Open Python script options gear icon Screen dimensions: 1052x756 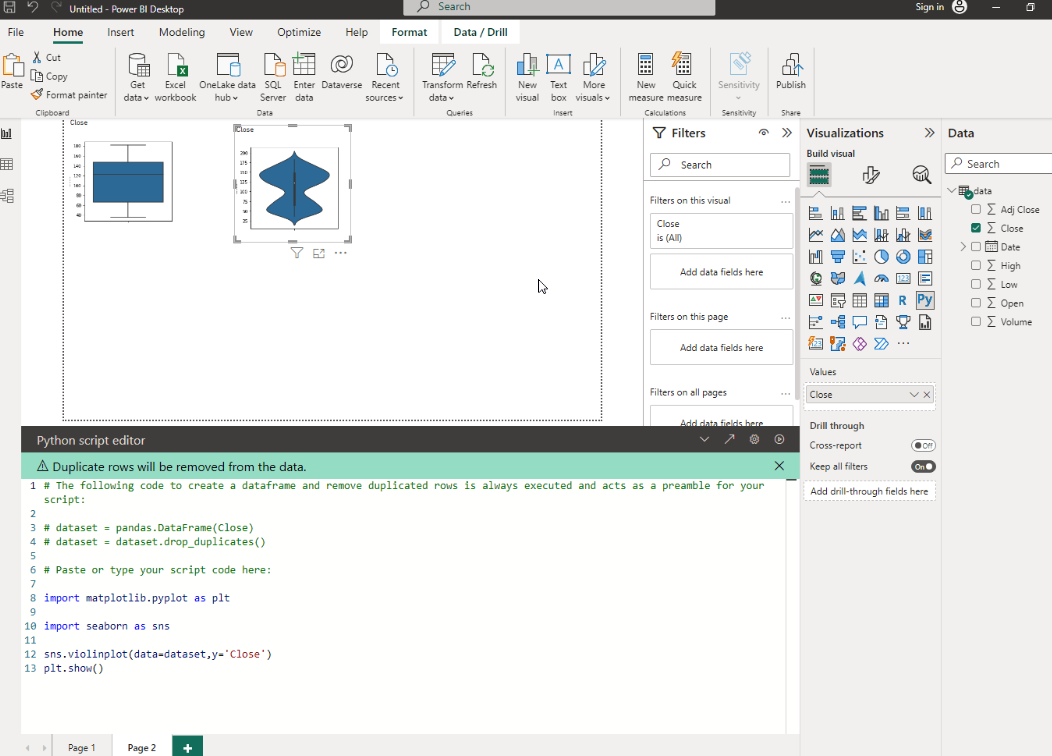(x=754, y=439)
